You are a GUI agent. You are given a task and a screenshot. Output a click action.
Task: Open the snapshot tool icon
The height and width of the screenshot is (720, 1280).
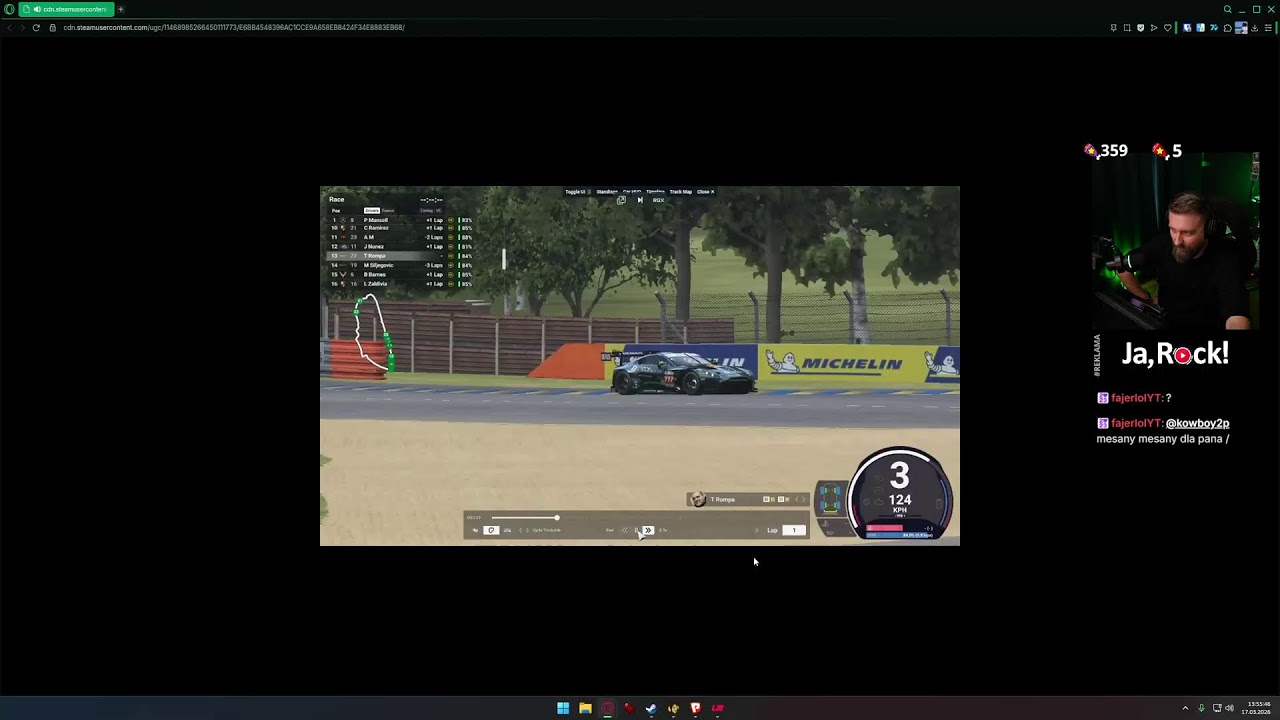point(1127,28)
